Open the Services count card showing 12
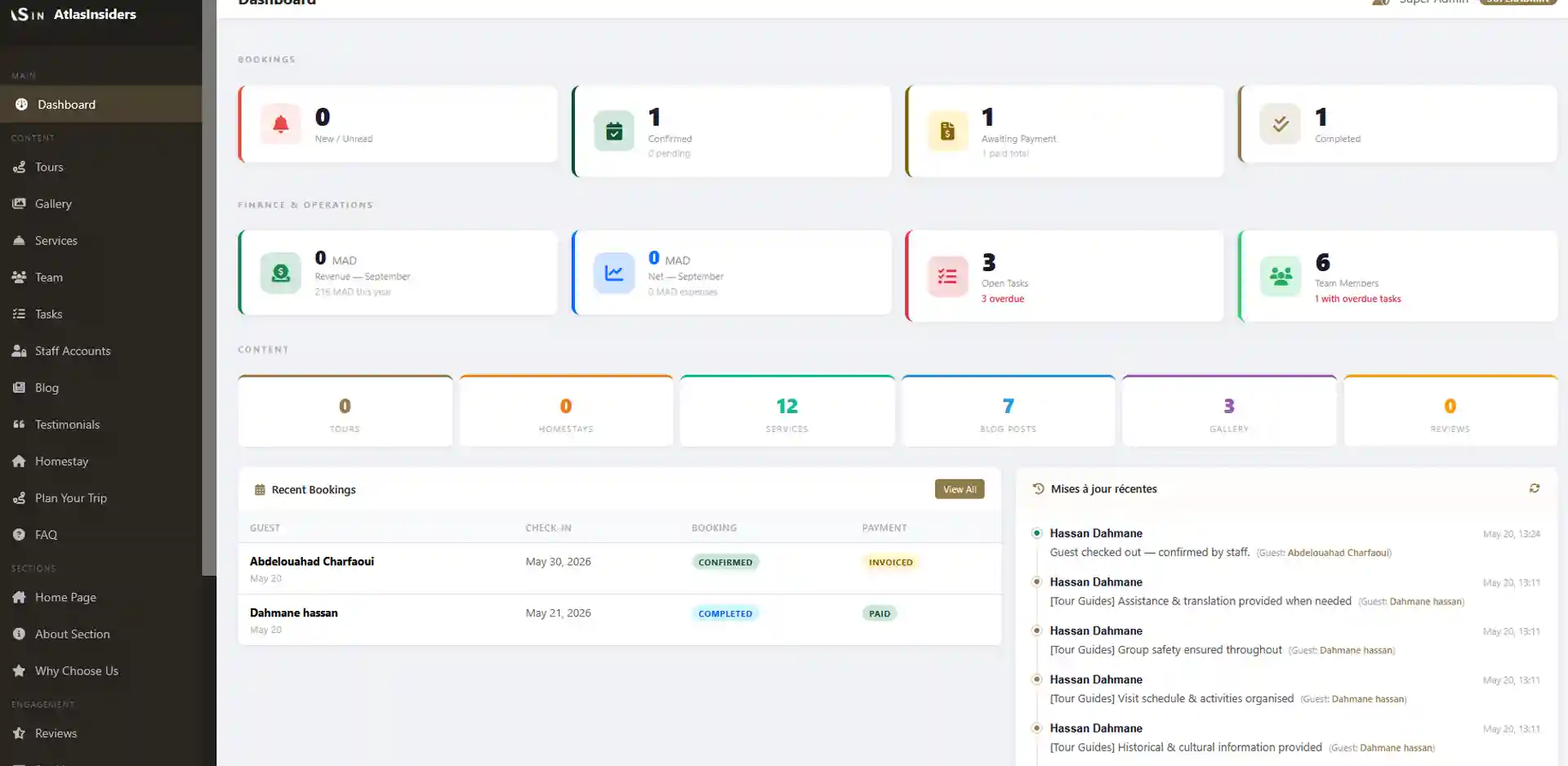Image resolution: width=1568 pixels, height=766 pixels. [787, 411]
